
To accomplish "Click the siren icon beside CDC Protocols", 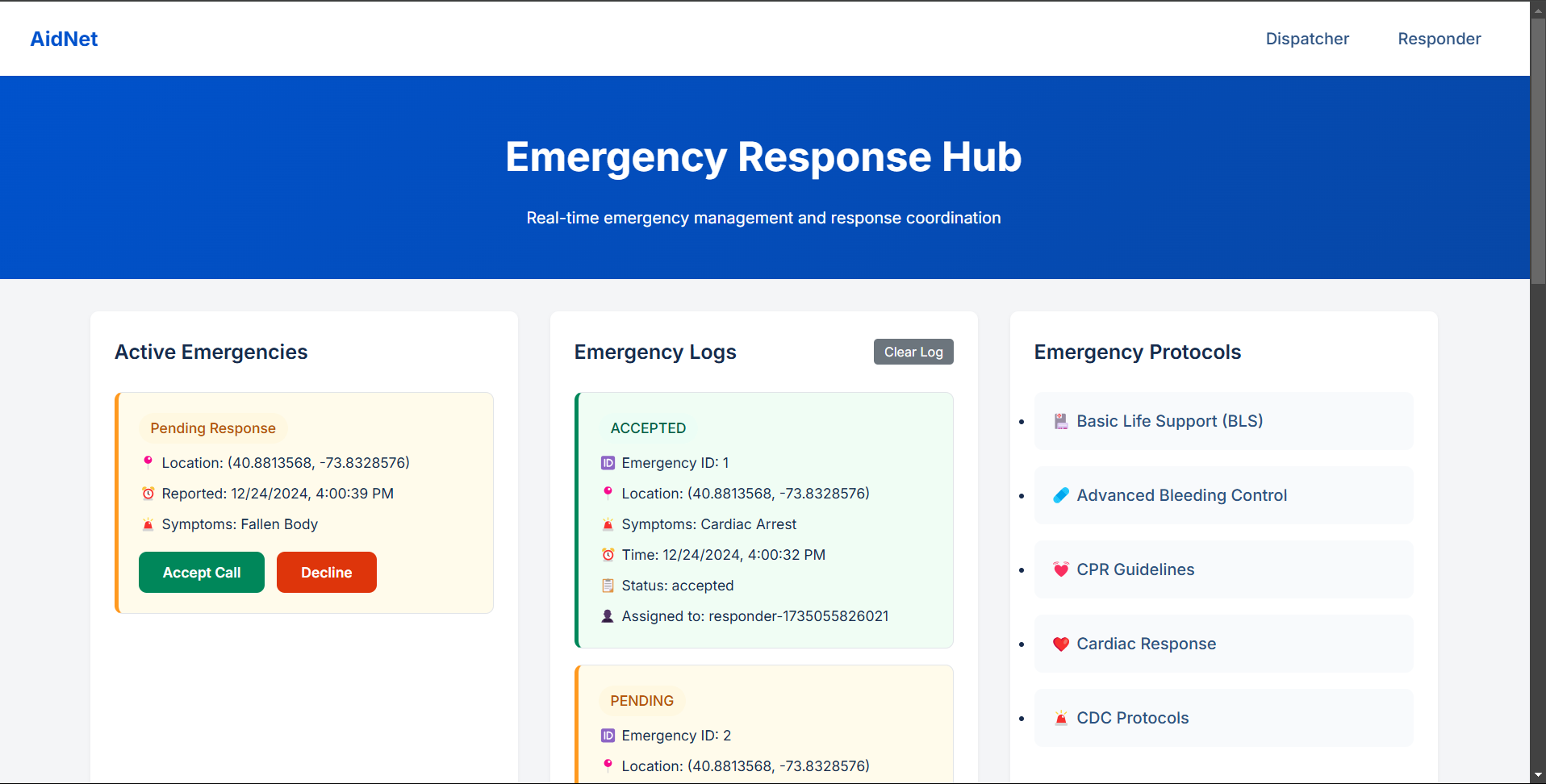I will click(x=1061, y=718).
